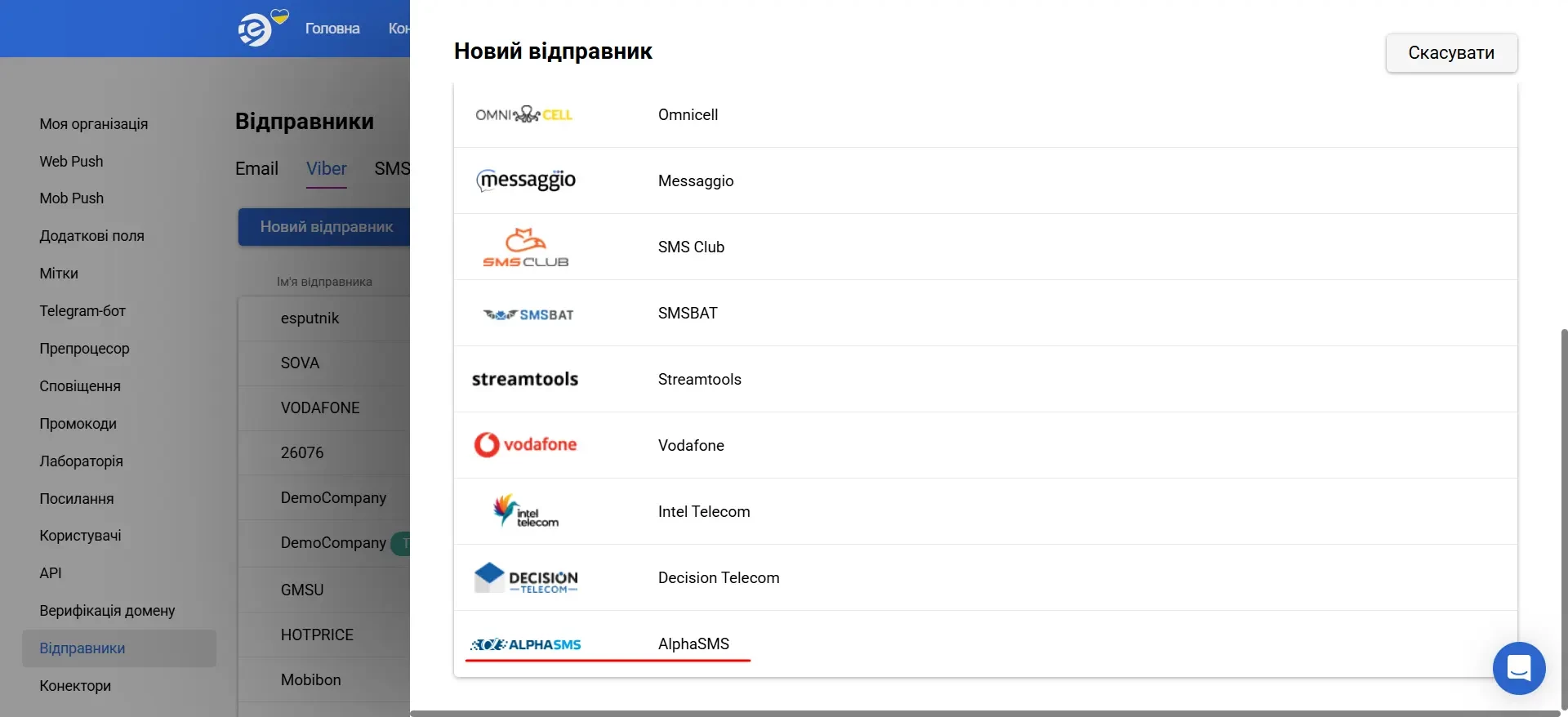The width and height of the screenshot is (1568, 717).
Task: Open Конектори in sidebar
Action: click(75, 686)
